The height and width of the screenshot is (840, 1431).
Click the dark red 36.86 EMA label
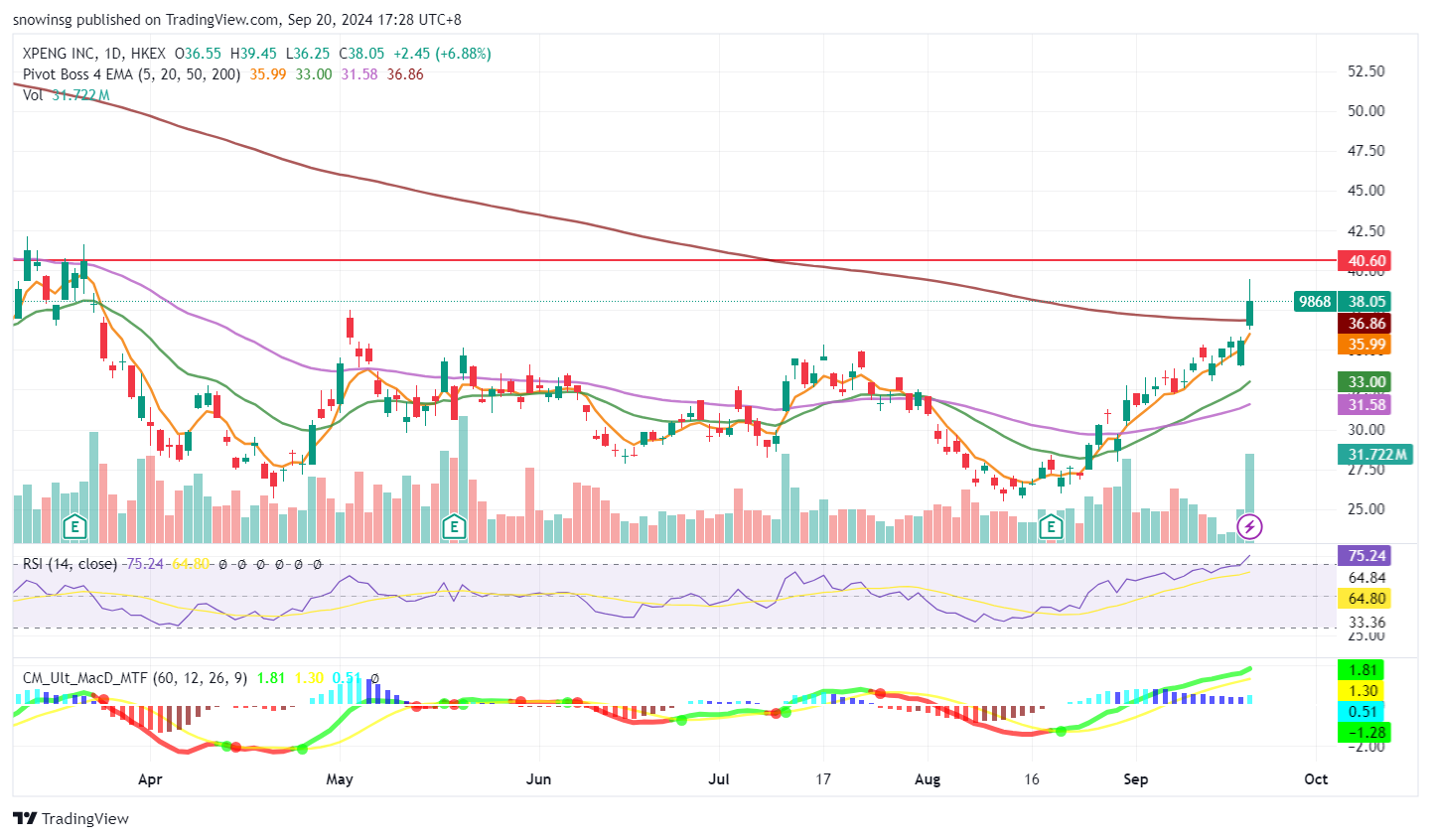(1366, 324)
